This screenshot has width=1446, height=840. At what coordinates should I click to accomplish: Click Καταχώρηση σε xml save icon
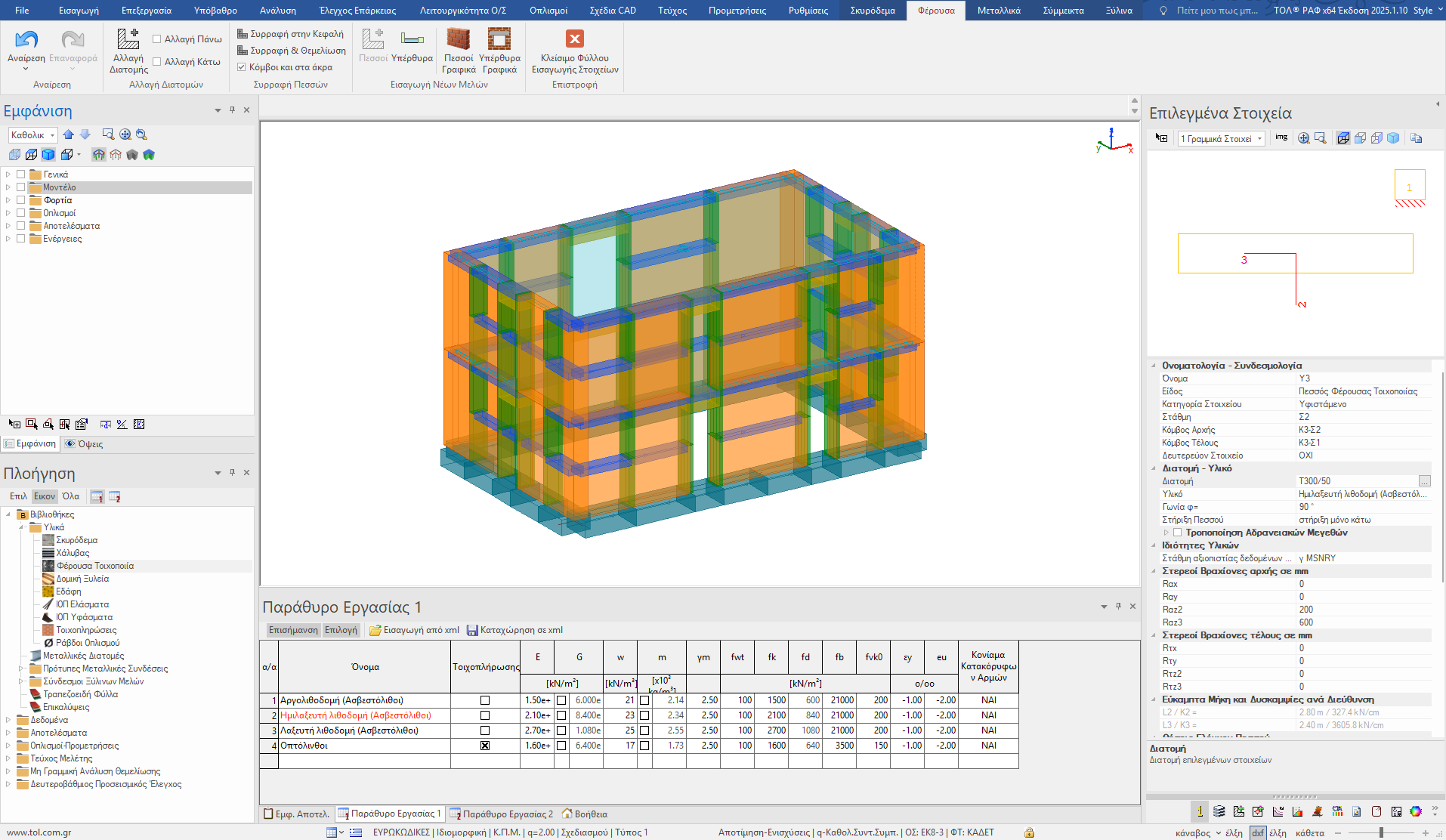(472, 630)
